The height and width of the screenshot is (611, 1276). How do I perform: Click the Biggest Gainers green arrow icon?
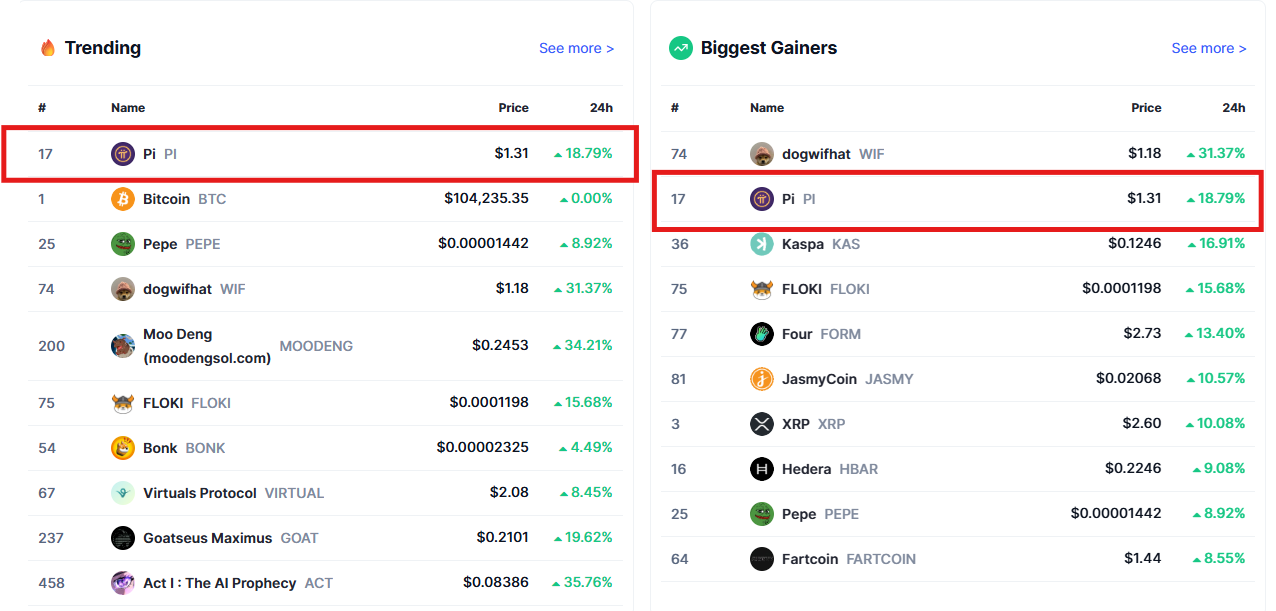tap(681, 48)
